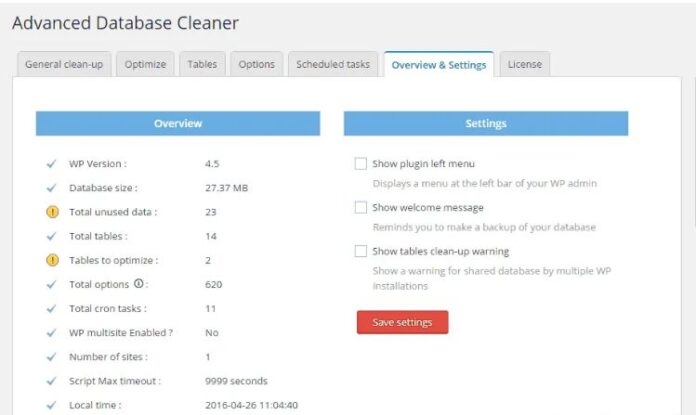Click the checkmark icon left of Total options
Image resolution: width=696 pixels, height=415 pixels.
[x=51, y=284]
